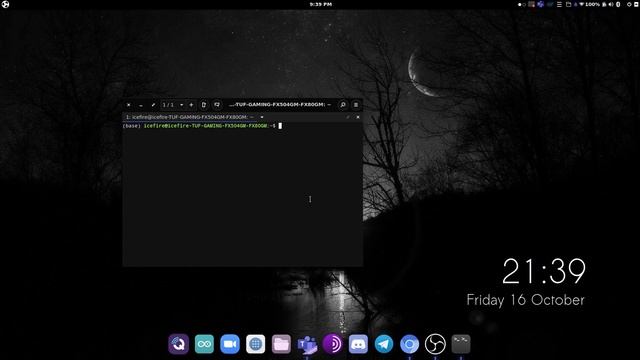Click the Friday 16 October date text
Viewport: 640px width, 360px height.
pos(525,300)
